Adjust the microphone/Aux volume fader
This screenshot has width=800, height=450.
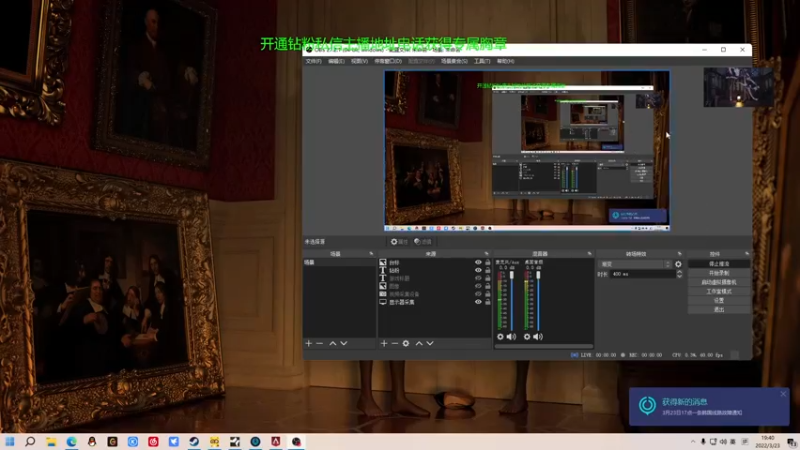click(512, 275)
